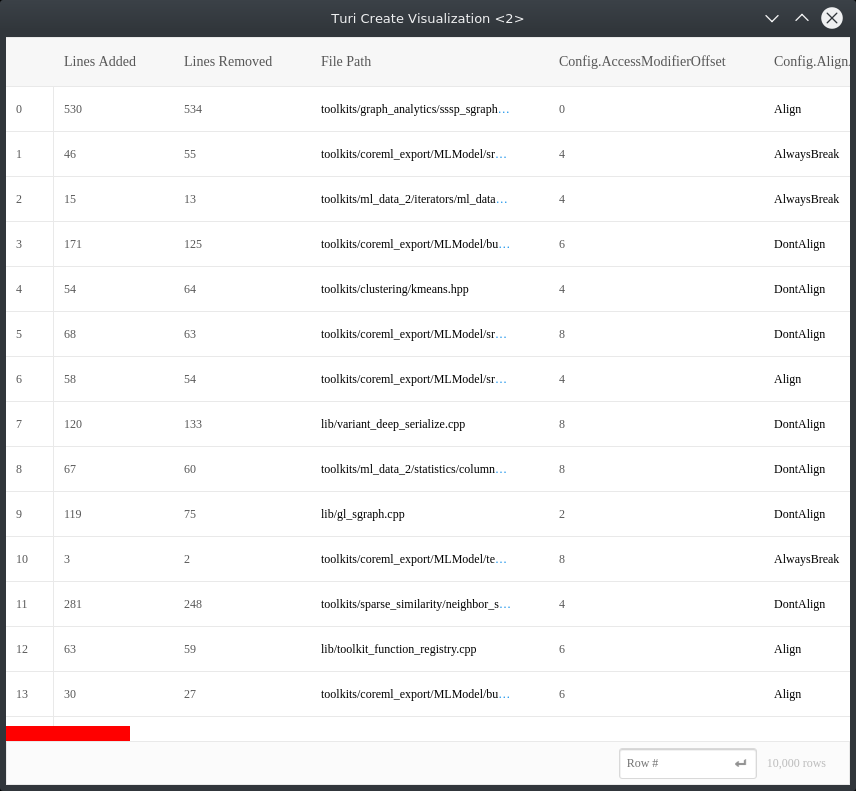Click Lines Added value 530
Viewport: 856px width, 791px height.
73,109
